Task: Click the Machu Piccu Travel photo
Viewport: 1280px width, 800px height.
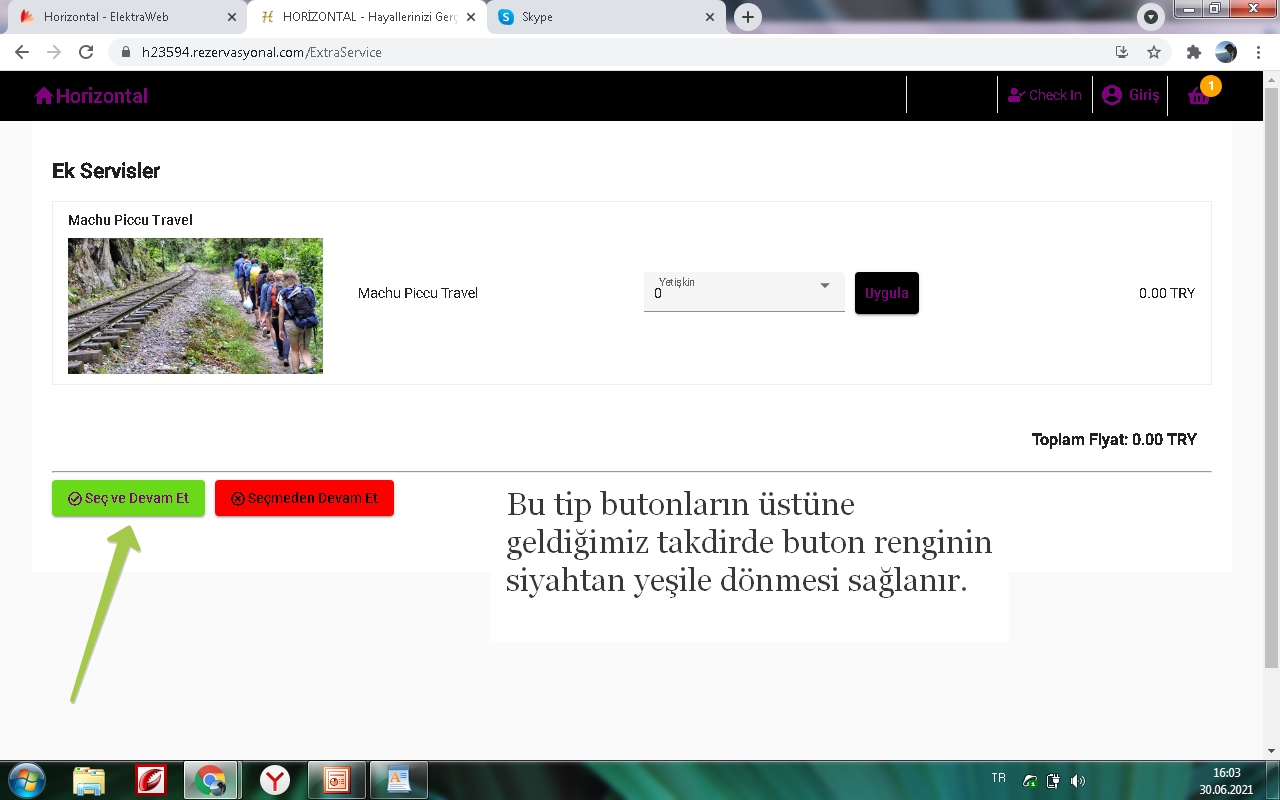Action: (x=195, y=306)
